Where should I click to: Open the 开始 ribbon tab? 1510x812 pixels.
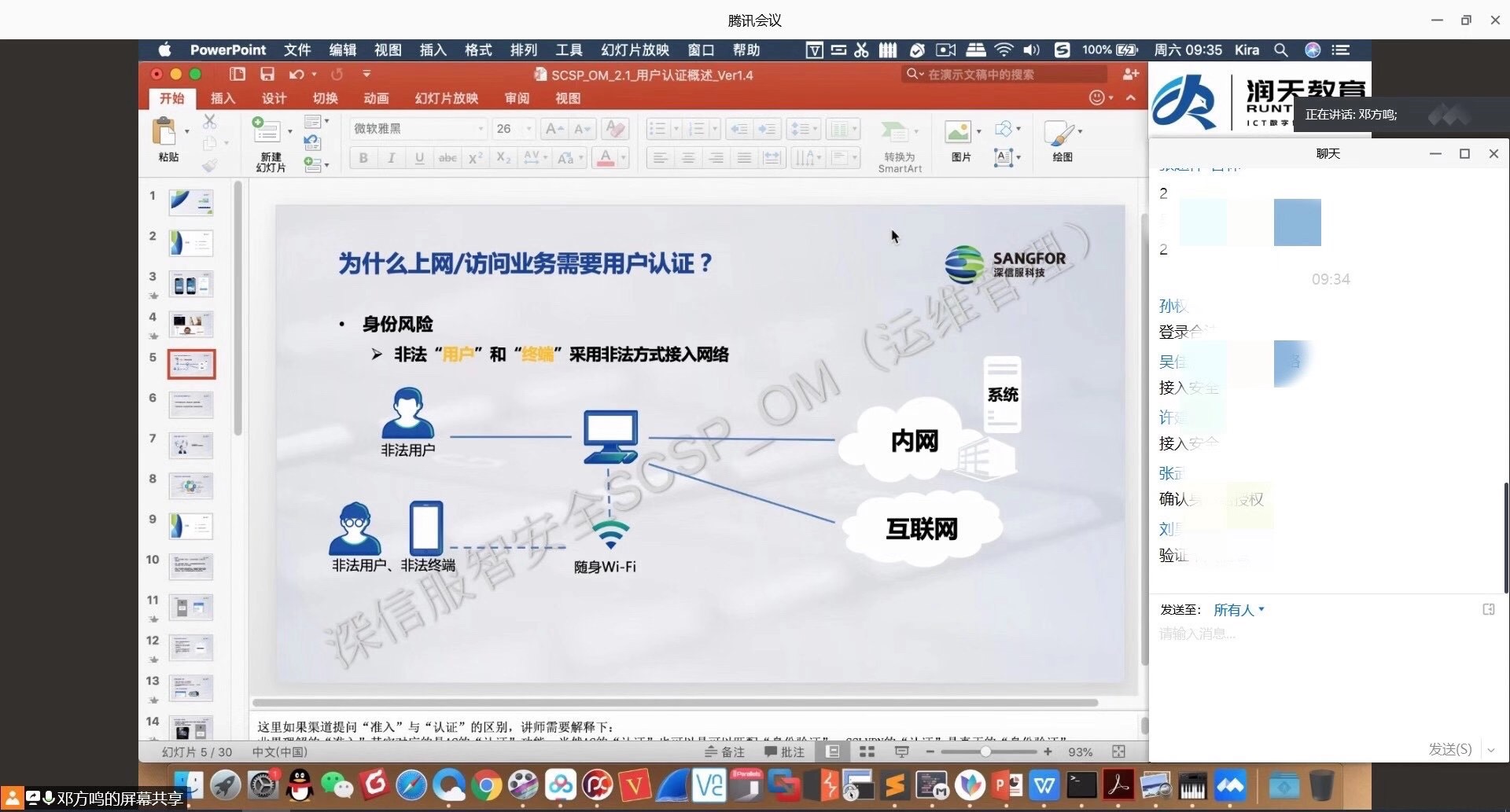(172, 98)
